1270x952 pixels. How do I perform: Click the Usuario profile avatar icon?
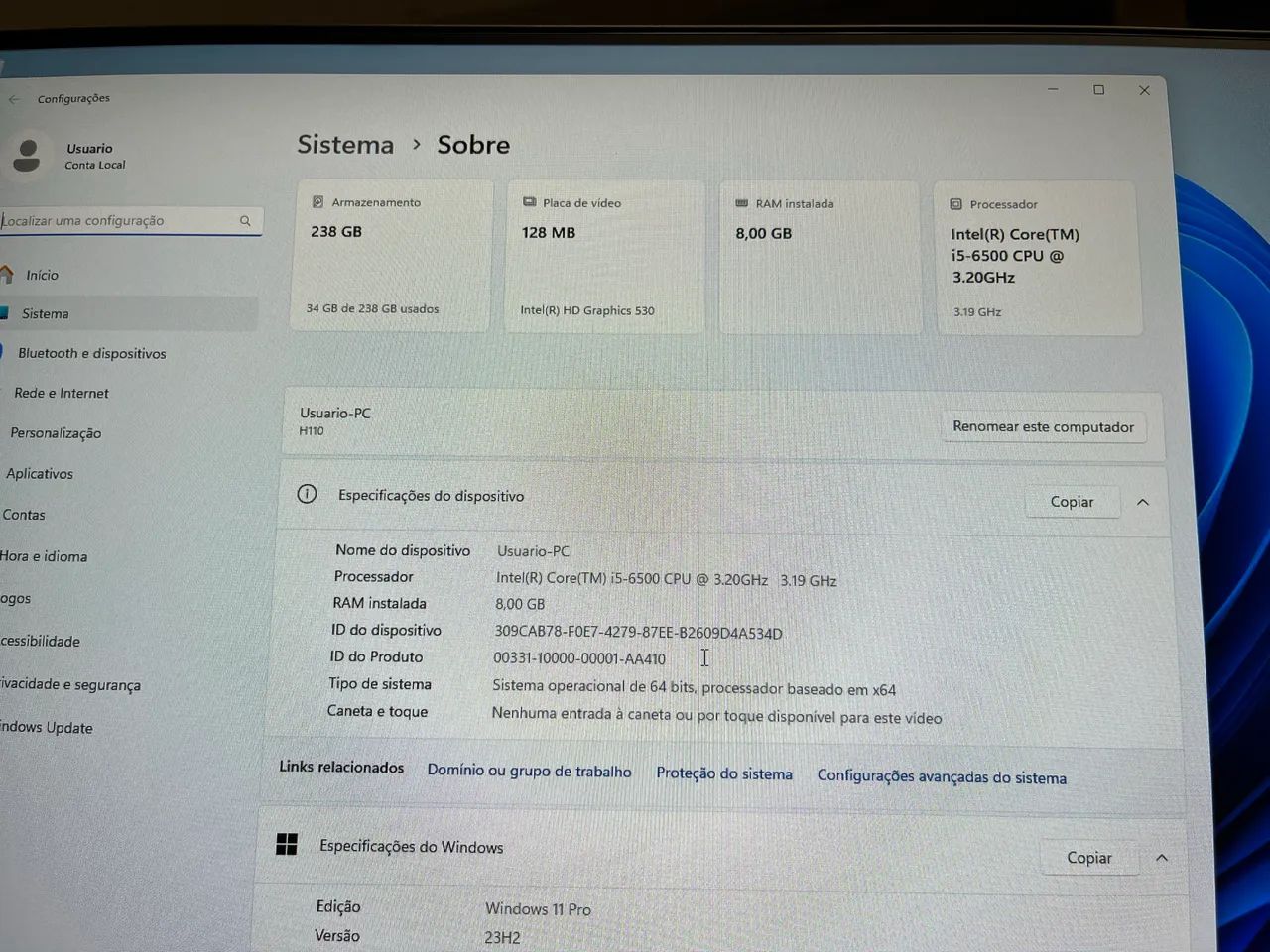coord(27,155)
